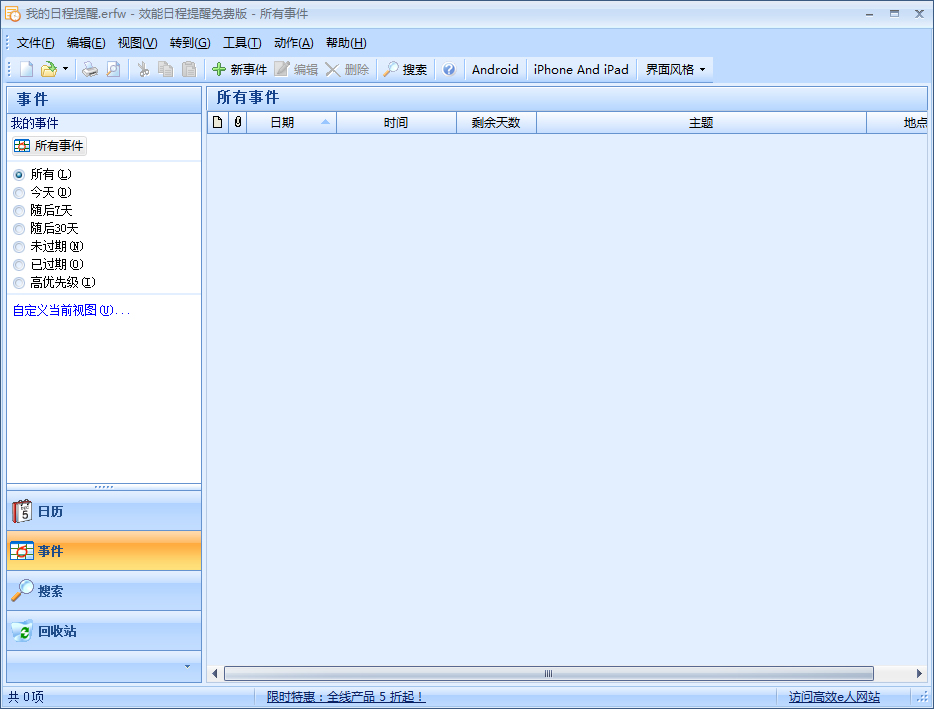
Task: Switch to the 日历 navigation pane
Action: pyautogui.click(x=104, y=511)
